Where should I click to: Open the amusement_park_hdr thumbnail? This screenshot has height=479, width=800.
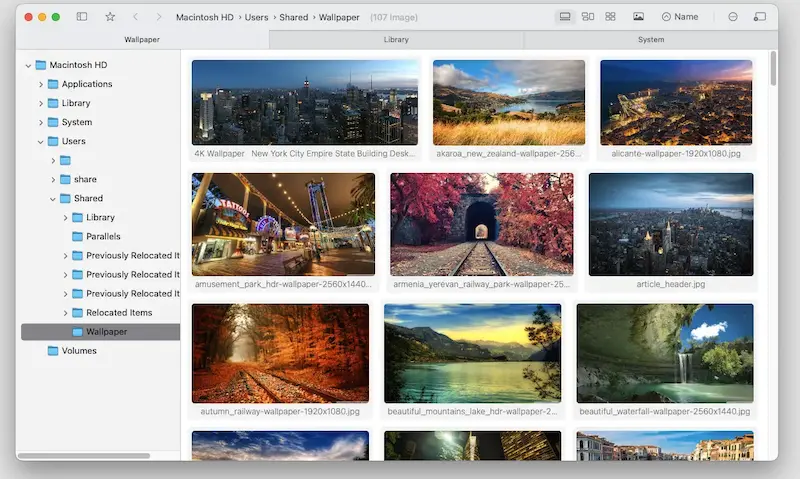[283, 224]
